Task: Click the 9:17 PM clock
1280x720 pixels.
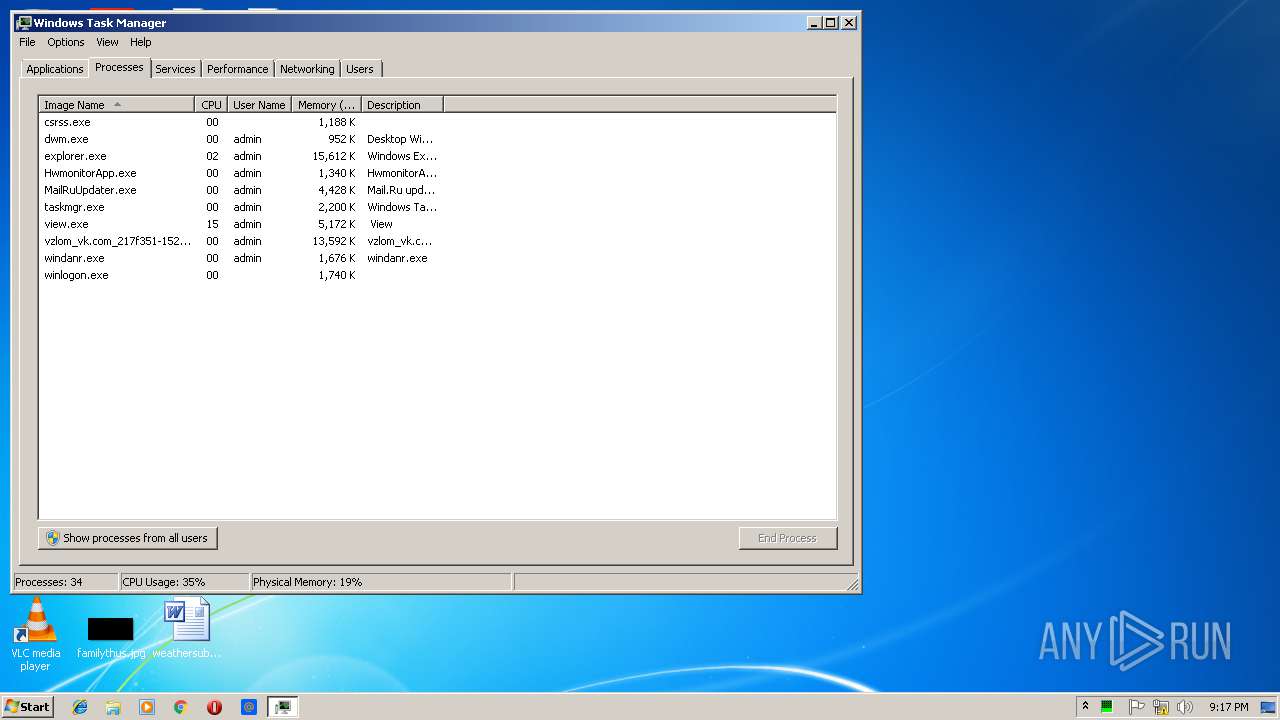Action: pos(1228,707)
